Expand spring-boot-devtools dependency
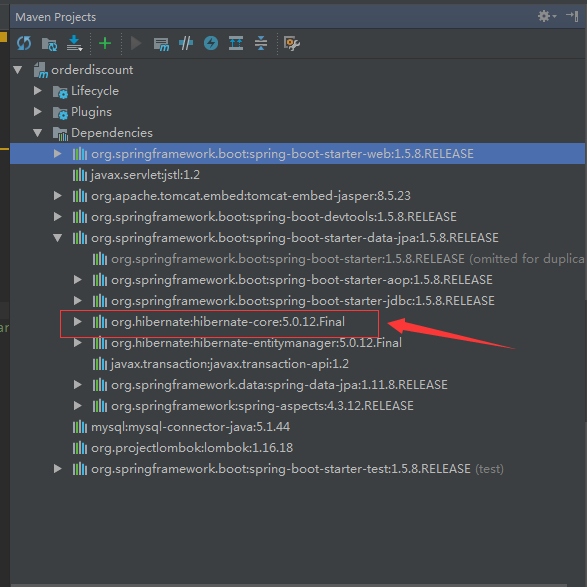587x587 pixels. [57, 216]
